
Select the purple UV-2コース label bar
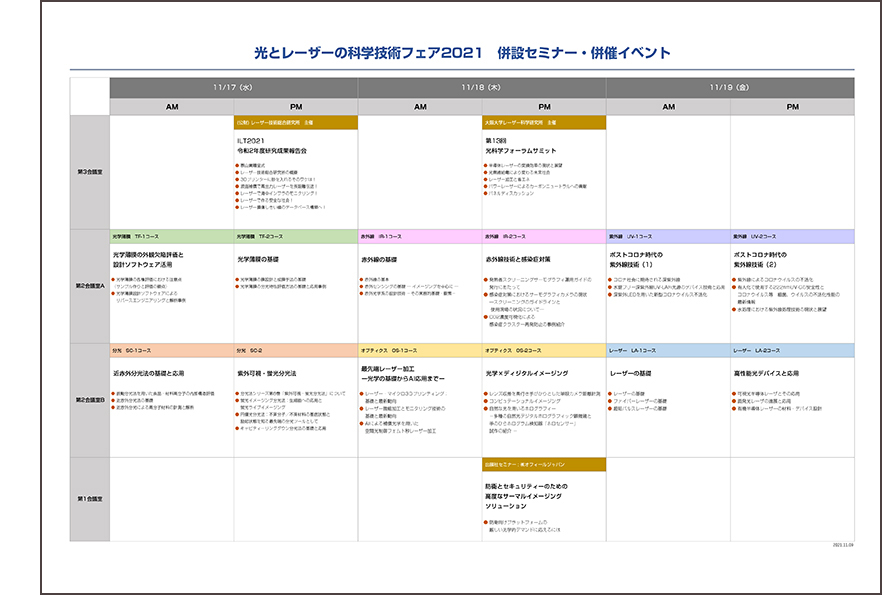792,237
